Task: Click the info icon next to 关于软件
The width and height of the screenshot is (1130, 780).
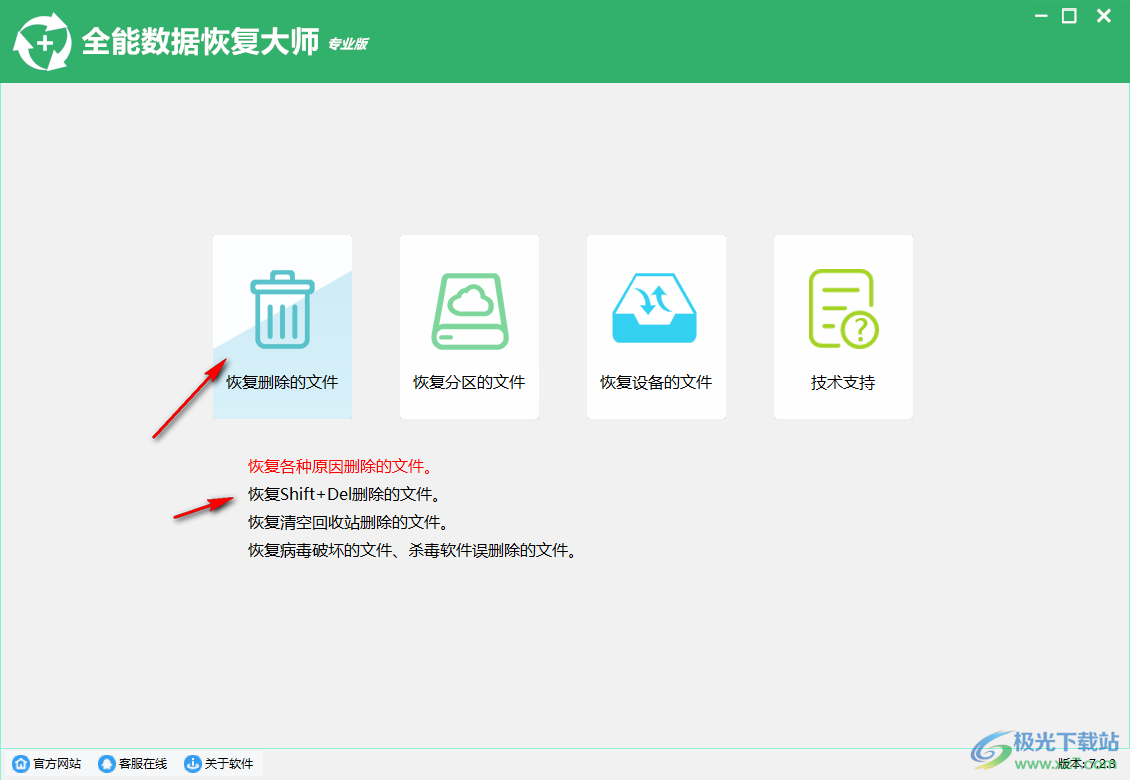Action: click(x=192, y=764)
